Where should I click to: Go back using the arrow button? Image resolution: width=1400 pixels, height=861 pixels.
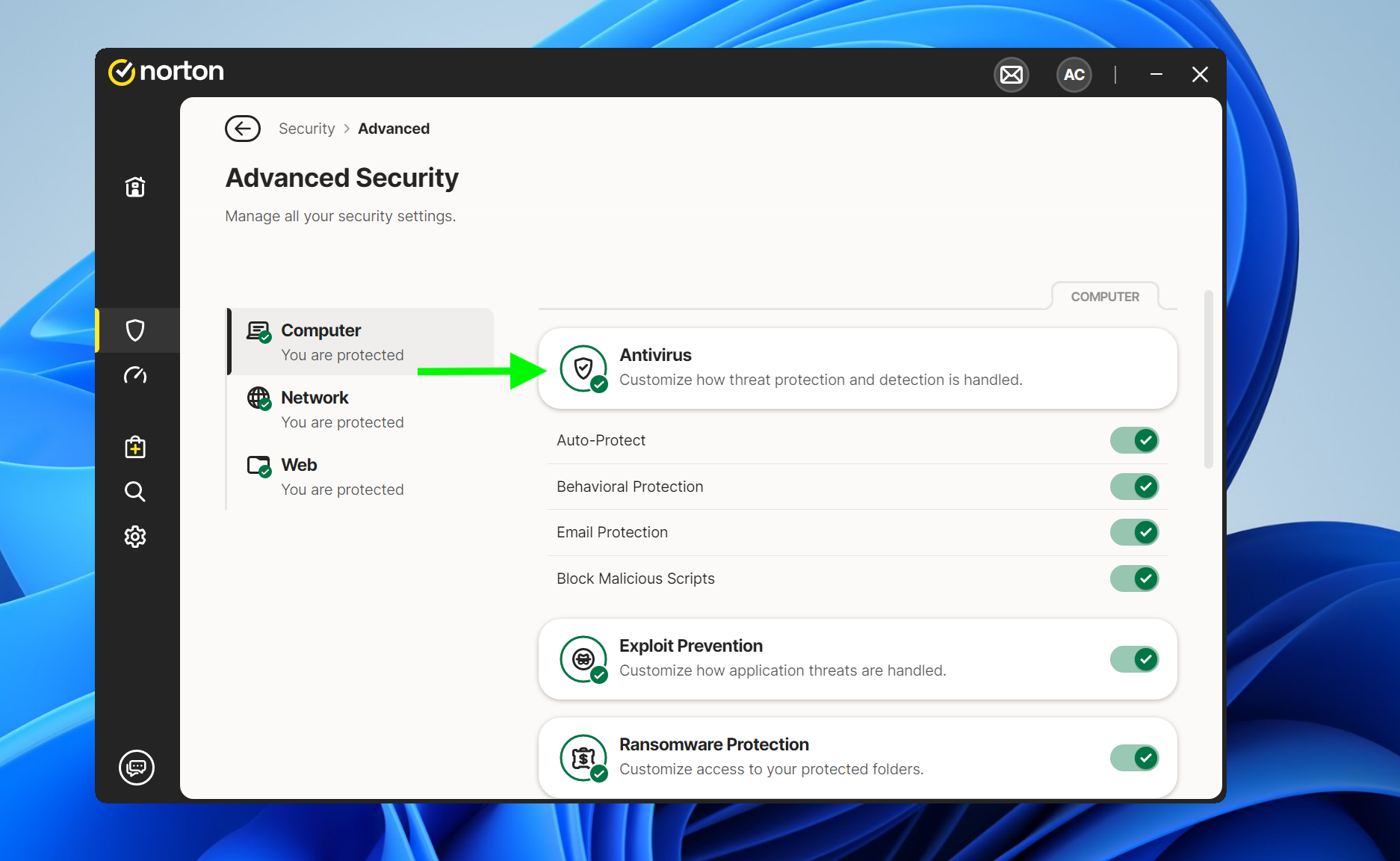pyautogui.click(x=243, y=129)
